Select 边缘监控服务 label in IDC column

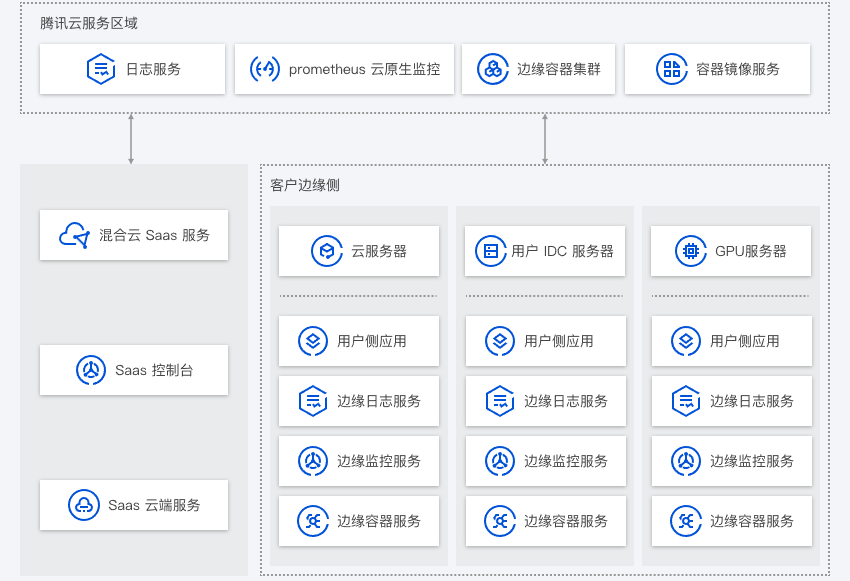(x=565, y=461)
